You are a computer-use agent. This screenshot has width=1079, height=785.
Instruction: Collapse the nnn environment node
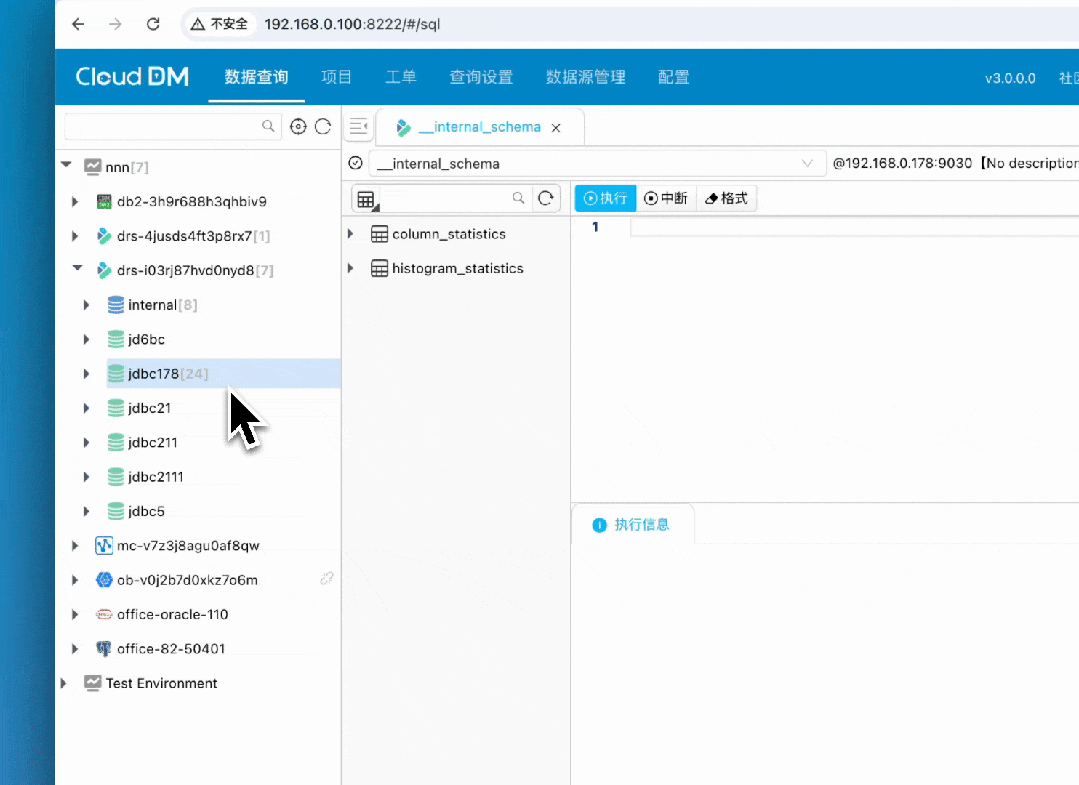[66, 165]
